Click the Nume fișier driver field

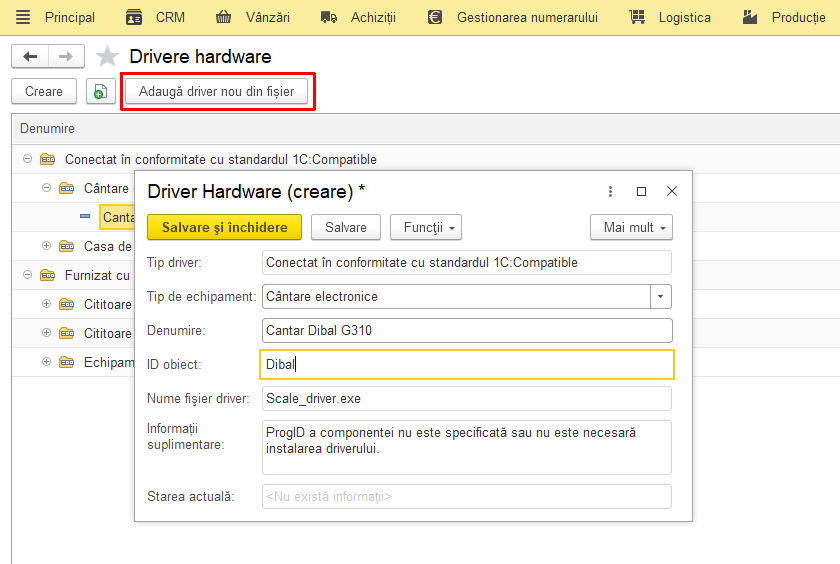pos(467,398)
